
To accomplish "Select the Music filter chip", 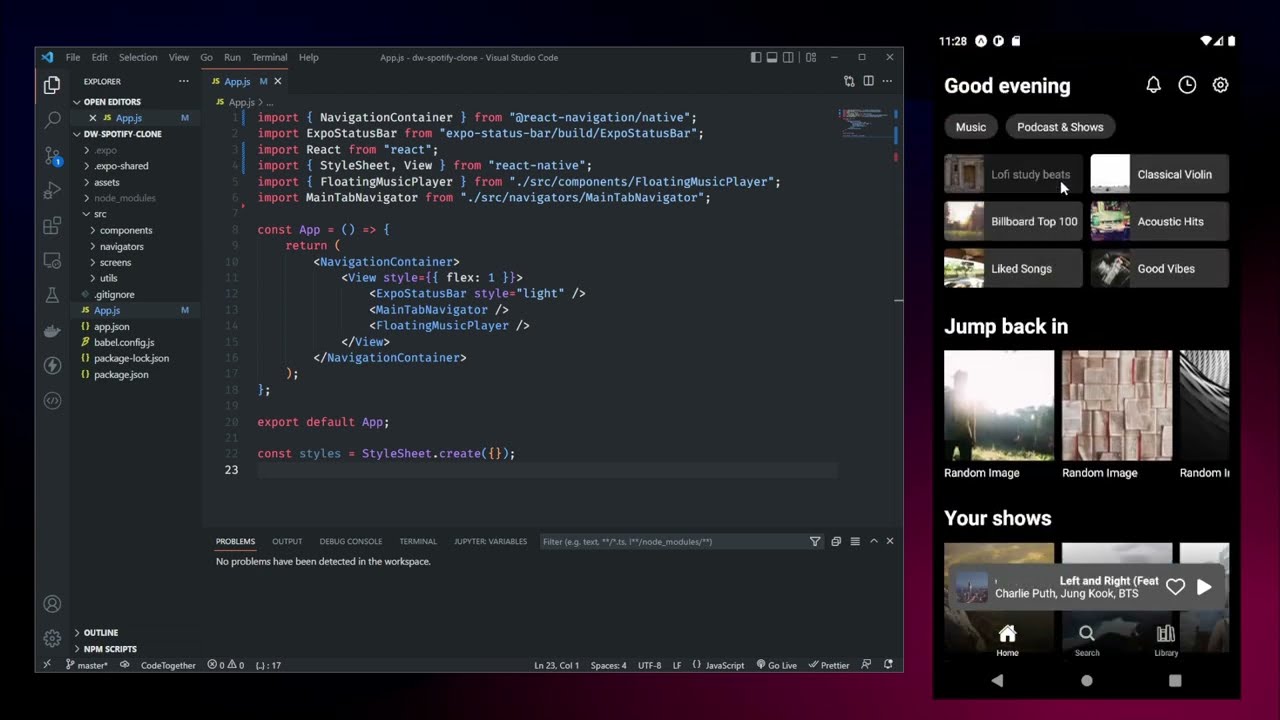I will 971,127.
